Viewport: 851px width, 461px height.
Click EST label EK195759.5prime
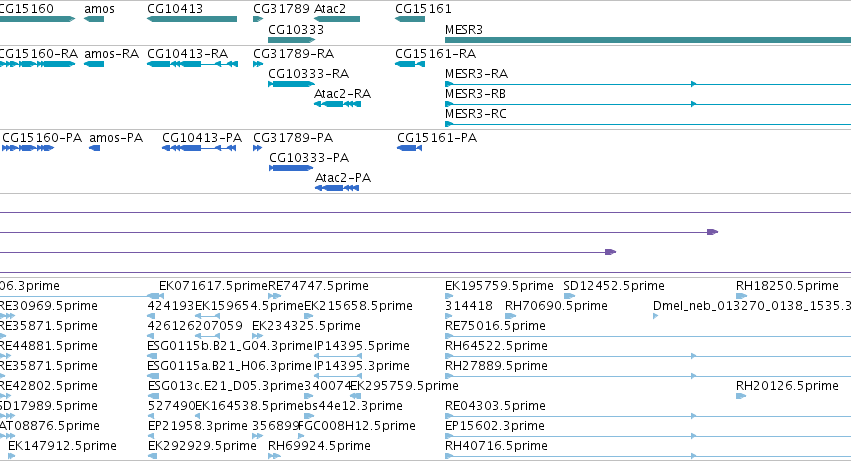pyautogui.click(x=499, y=286)
